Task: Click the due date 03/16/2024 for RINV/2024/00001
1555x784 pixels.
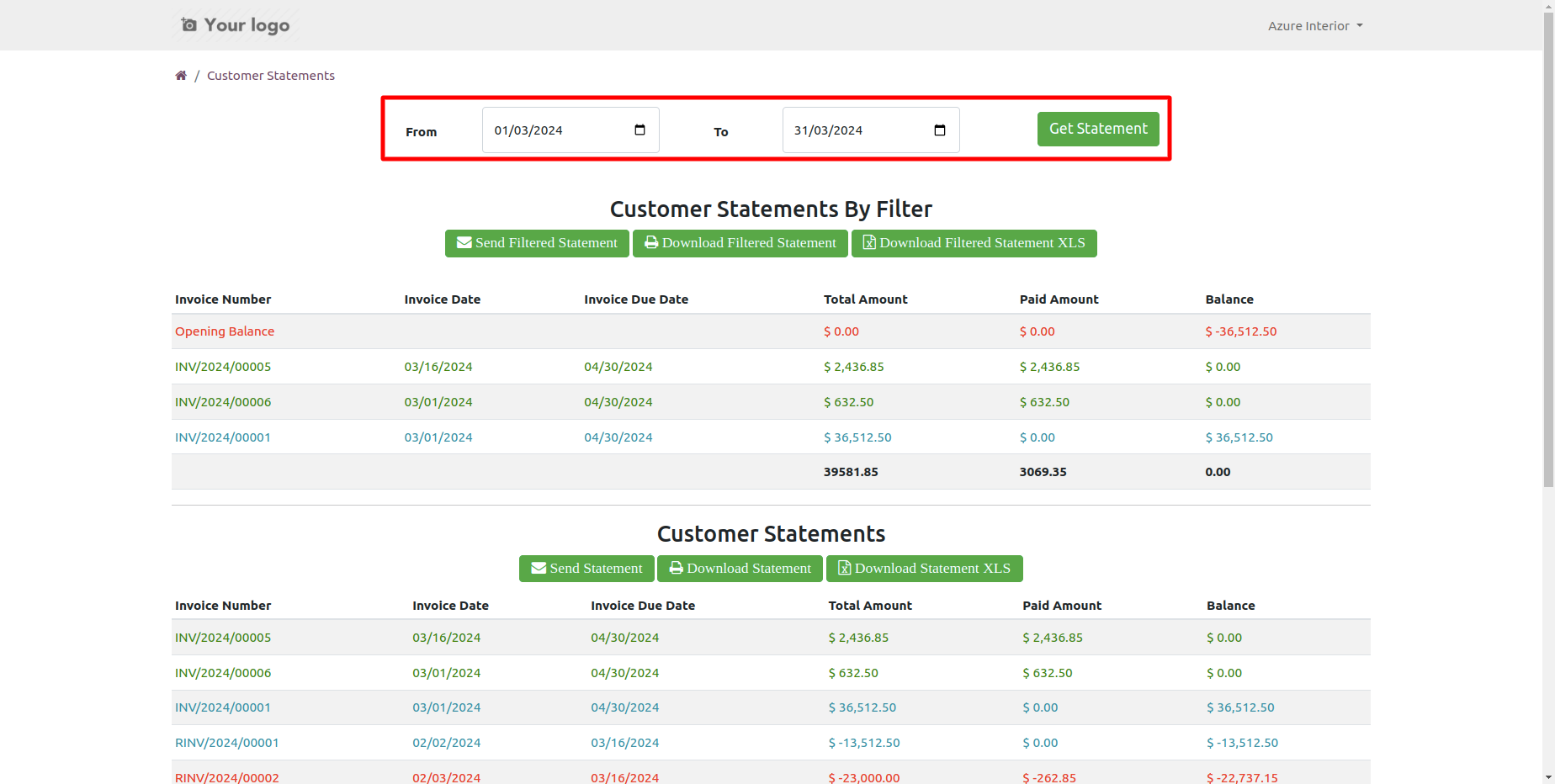Action: (x=624, y=743)
